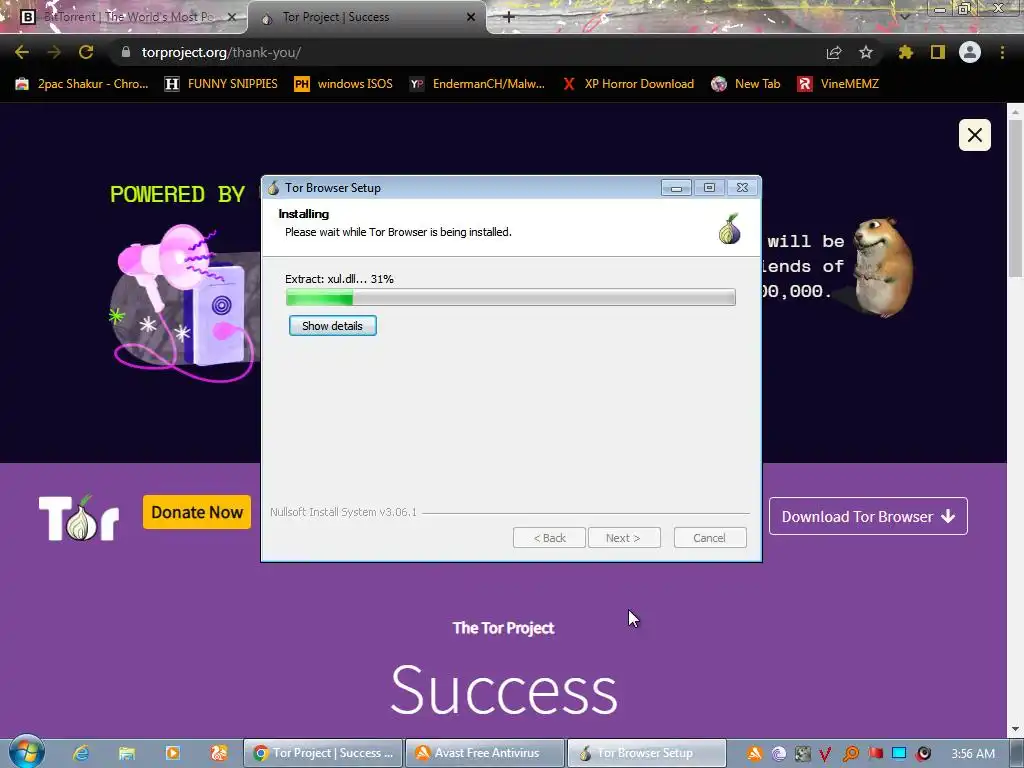The image size is (1024, 768).
Task: Click the red V tray icon
Action: 825,754
